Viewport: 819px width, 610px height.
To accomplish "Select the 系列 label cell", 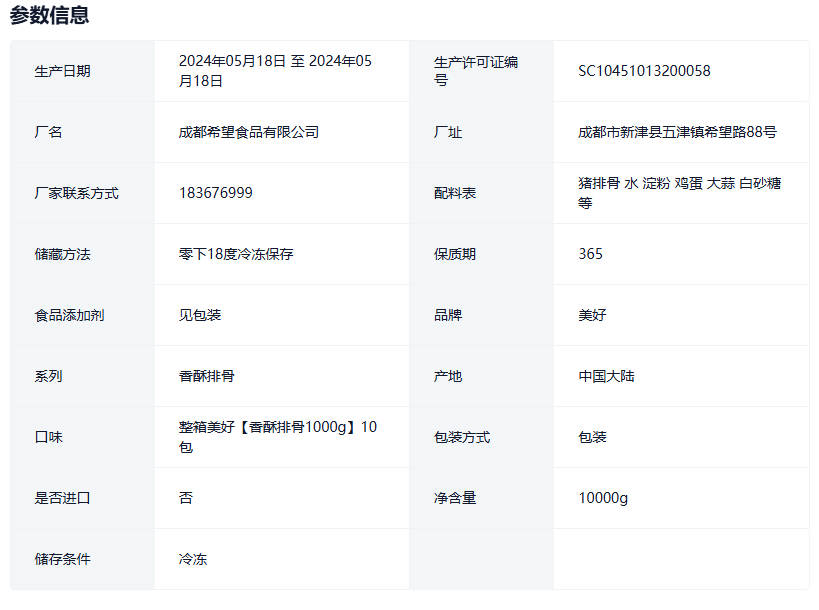I will pos(82,377).
